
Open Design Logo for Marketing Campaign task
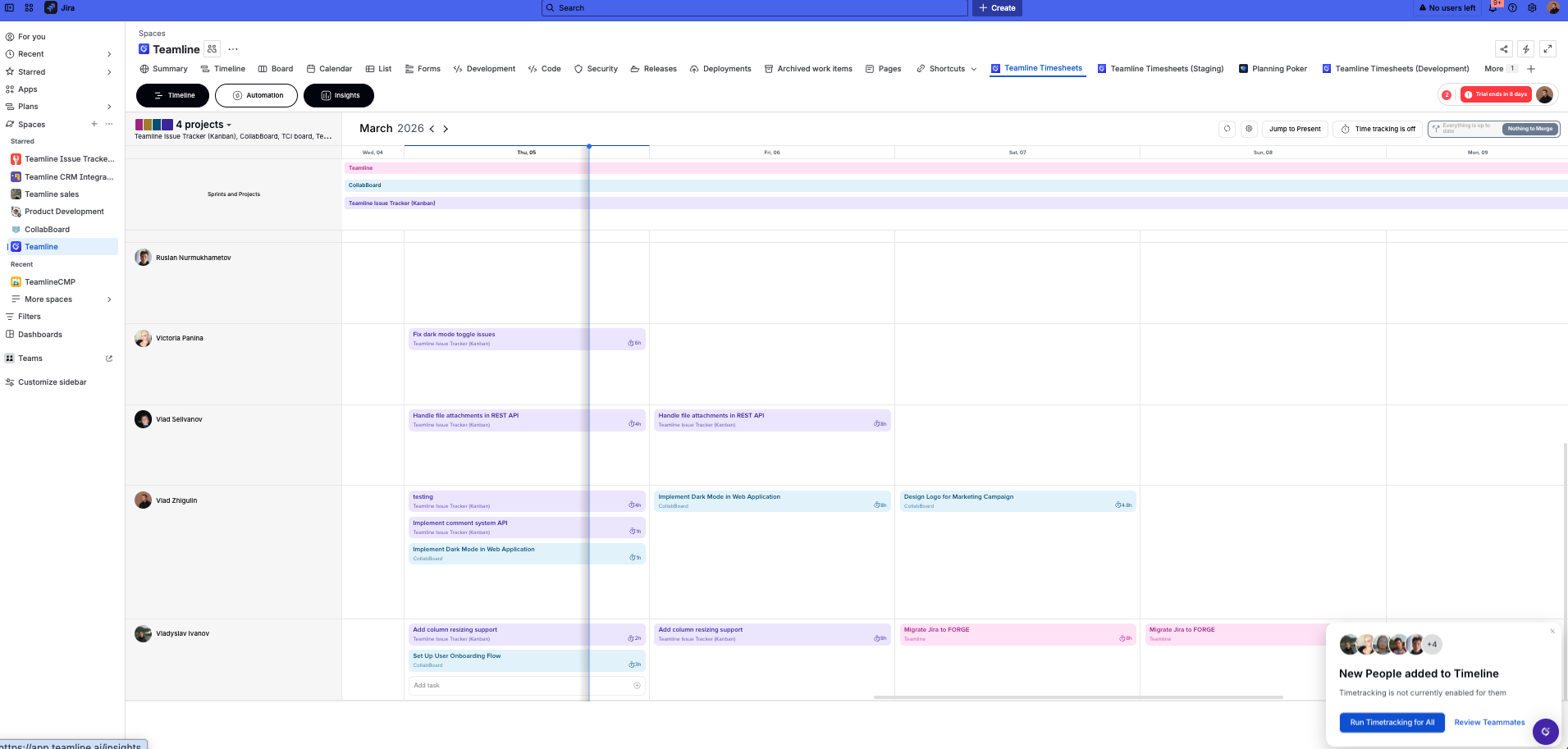click(1017, 501)
